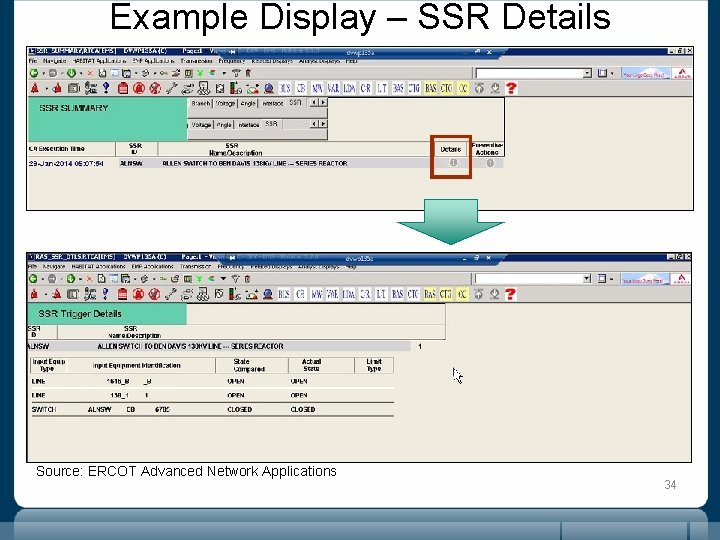720x540 pixels.
Task: Open combo box dropdown arrow in Trigger Details toolbar
Action: pyautogui.click(x=586, y=279)
